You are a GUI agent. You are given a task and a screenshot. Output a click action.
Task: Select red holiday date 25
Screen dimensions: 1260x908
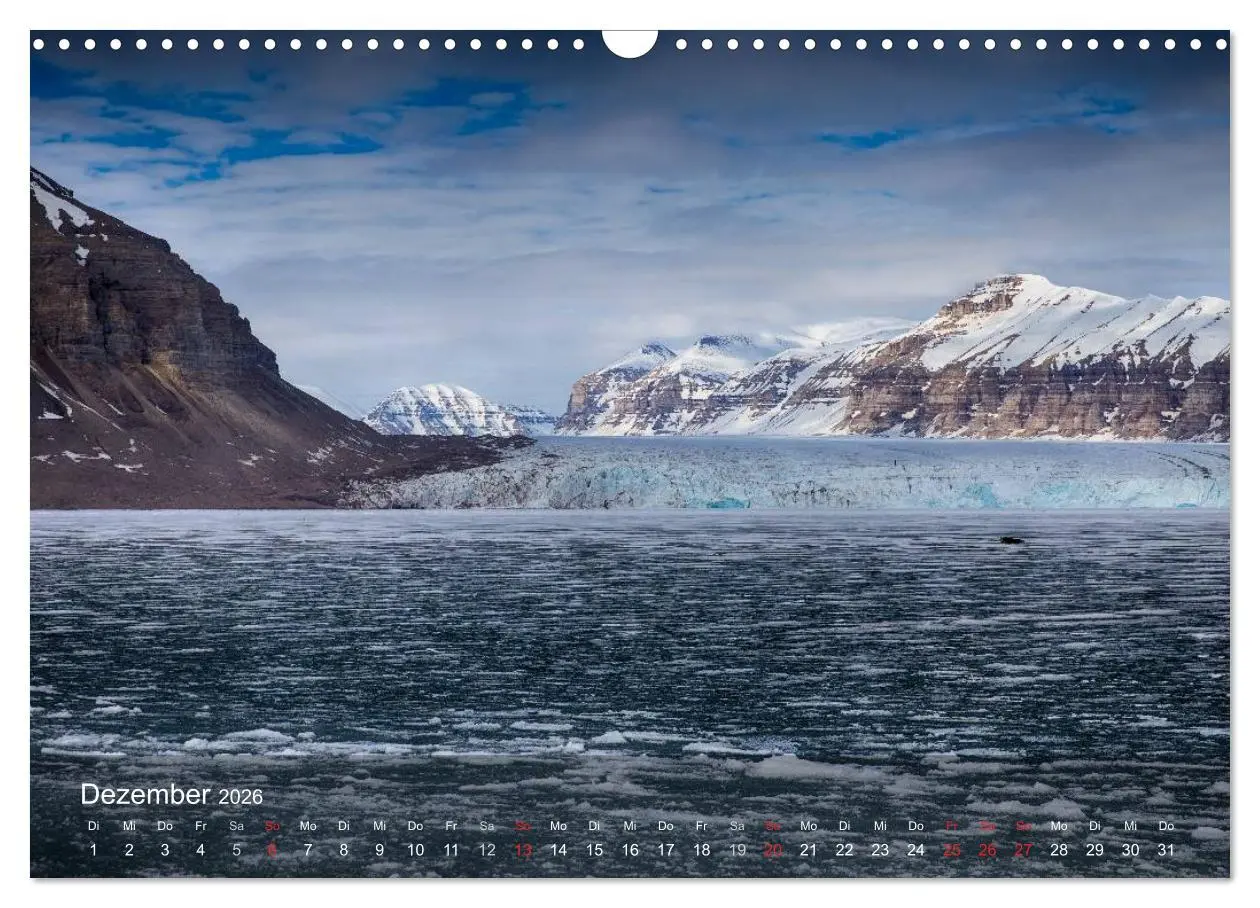point(952,850)
